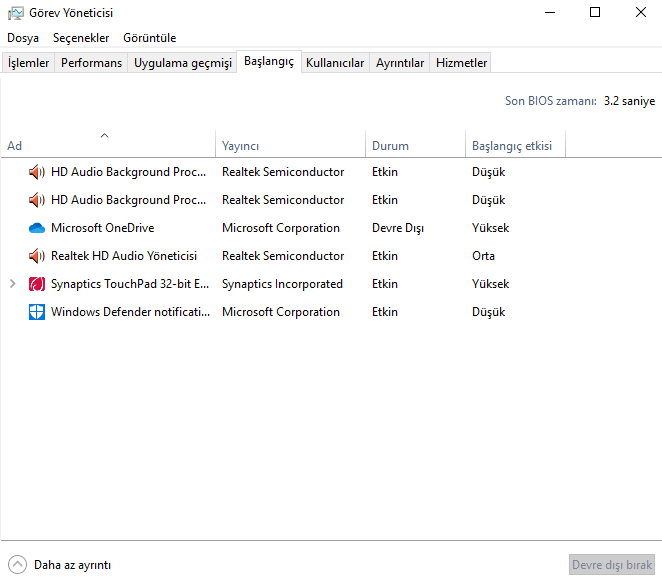Select Synaptics TouchPad 32-bit E... entry name
The width and height of the screenshot is (662, 587).
click(130, 284)
